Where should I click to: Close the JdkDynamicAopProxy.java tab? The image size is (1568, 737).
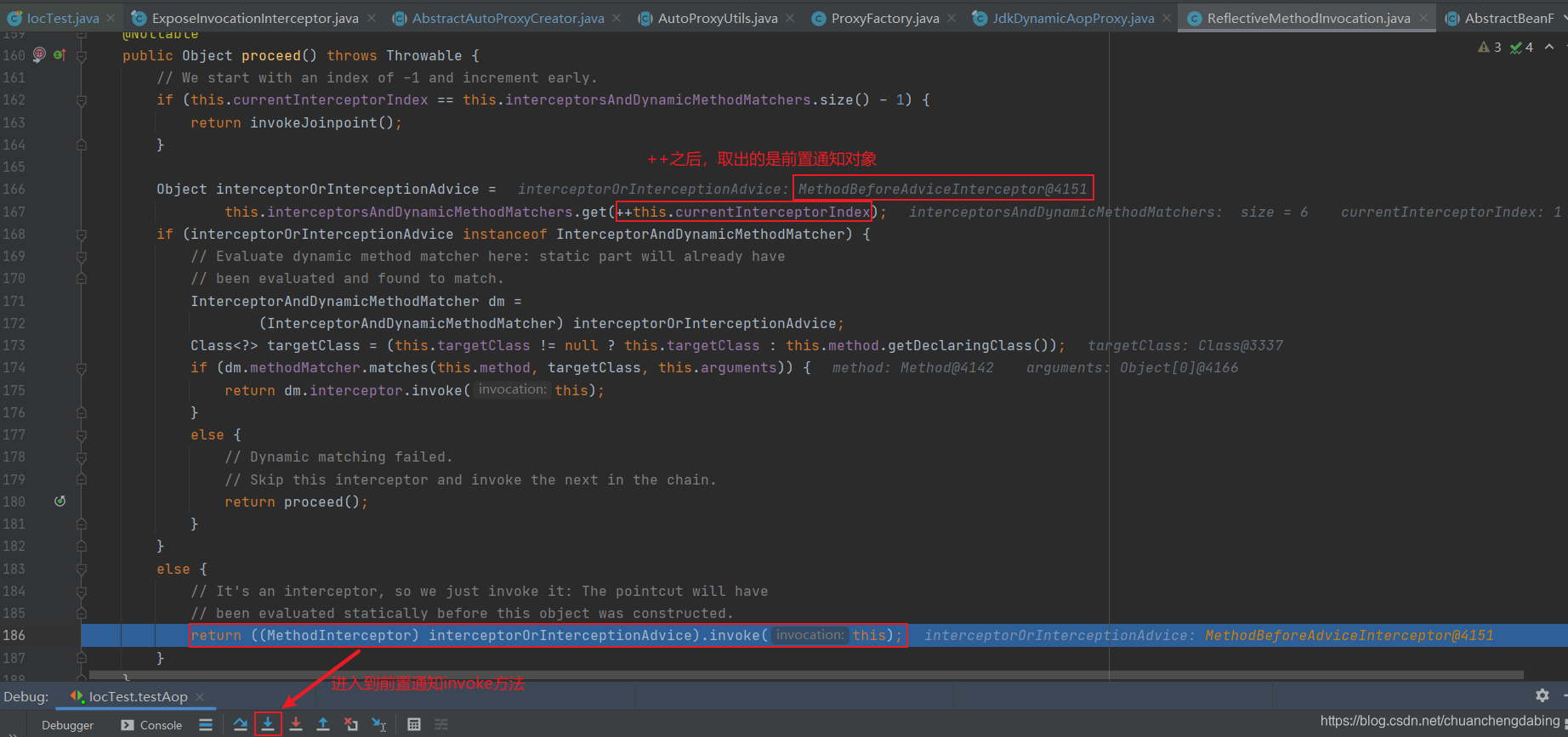click(x=1167, y=18)
